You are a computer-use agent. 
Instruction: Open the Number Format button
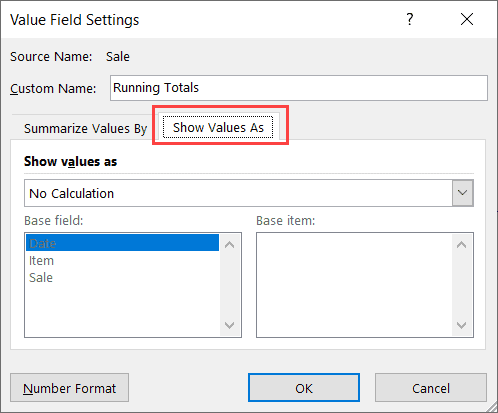[x=69, y=388]
